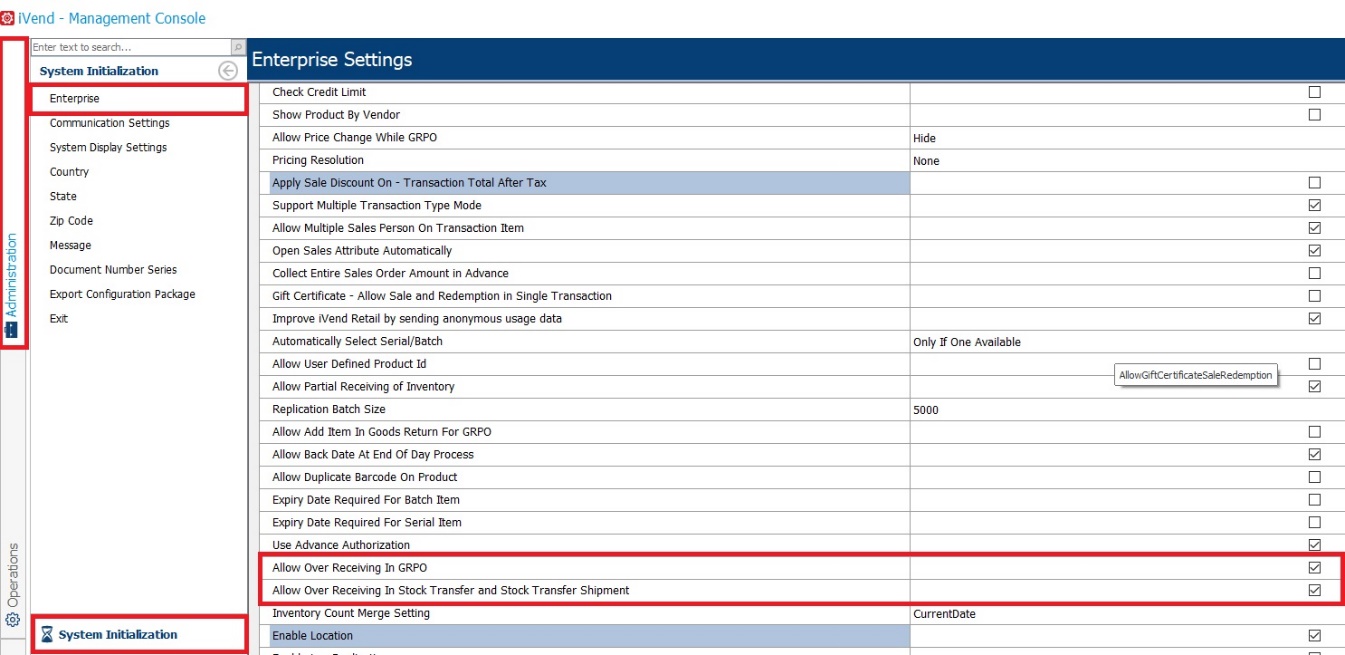Click the 'Enterprise Settings' header title
The image size is (1345, 655).
pyautogui.click(x=332, y=60)
